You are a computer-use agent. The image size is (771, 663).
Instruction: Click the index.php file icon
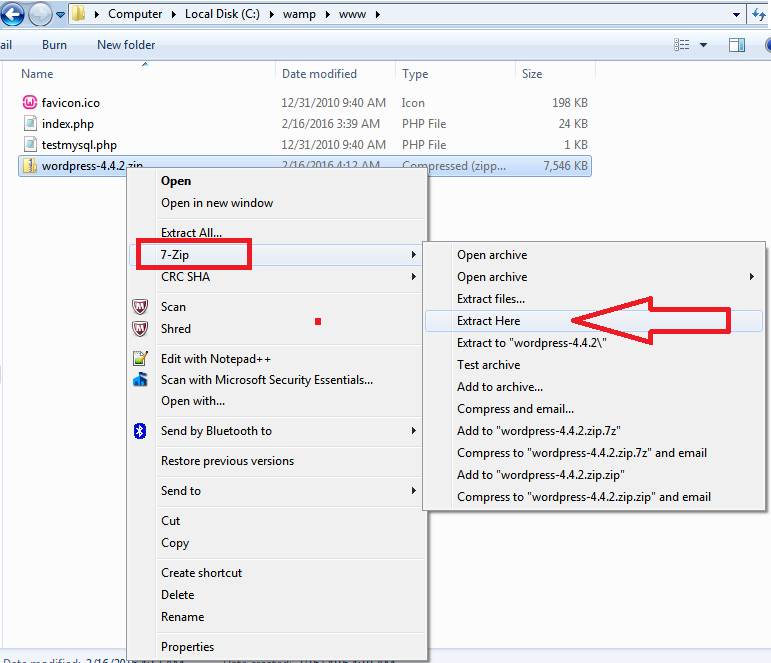pos(30,123)
